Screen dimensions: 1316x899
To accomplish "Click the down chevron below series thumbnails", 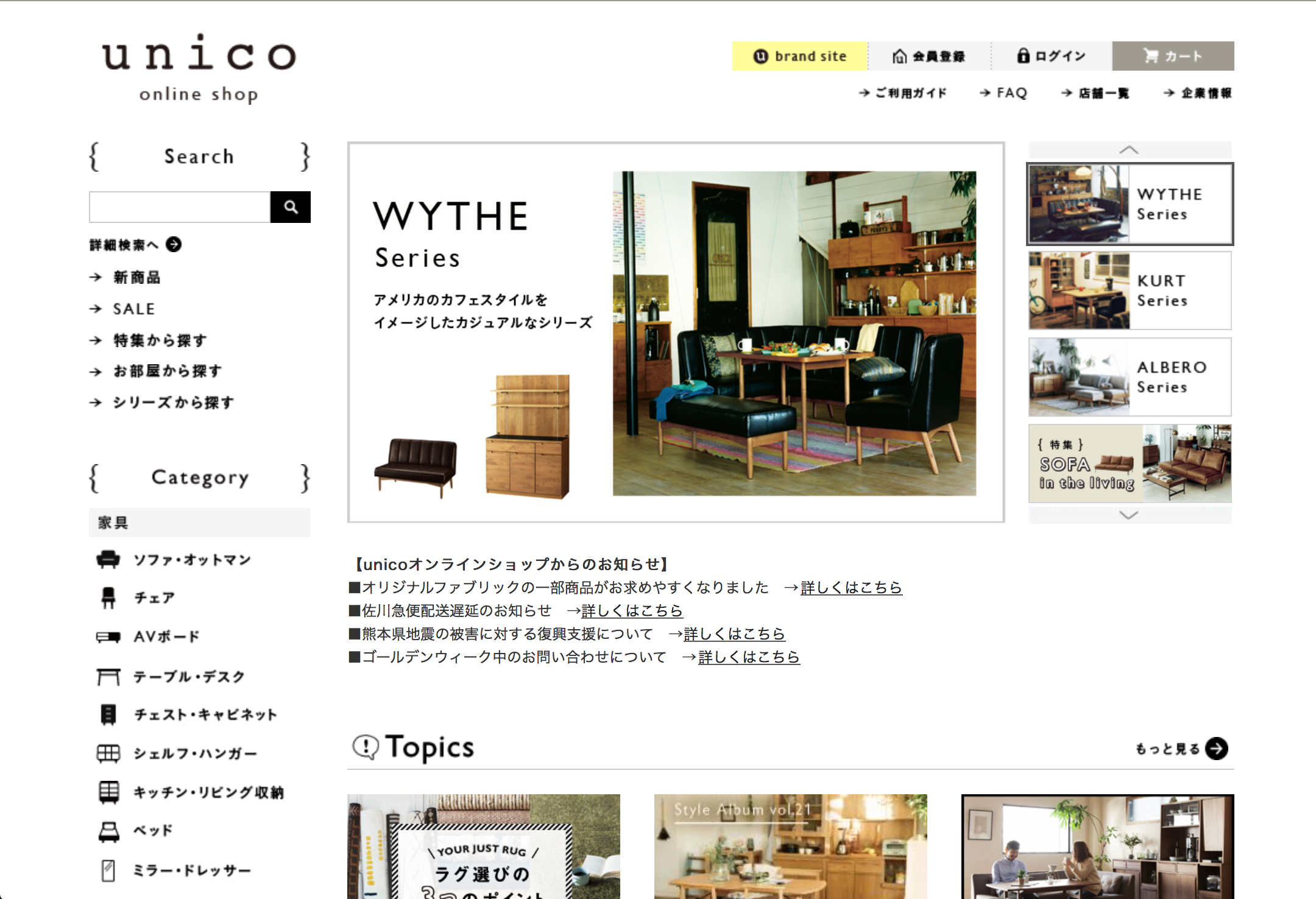I will pyautogui.click(x=1130, y=515).
